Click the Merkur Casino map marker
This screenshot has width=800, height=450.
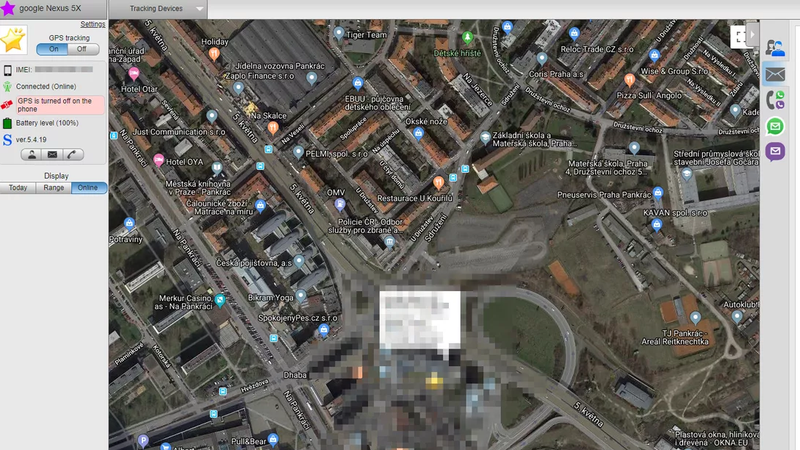click(220, 301)
